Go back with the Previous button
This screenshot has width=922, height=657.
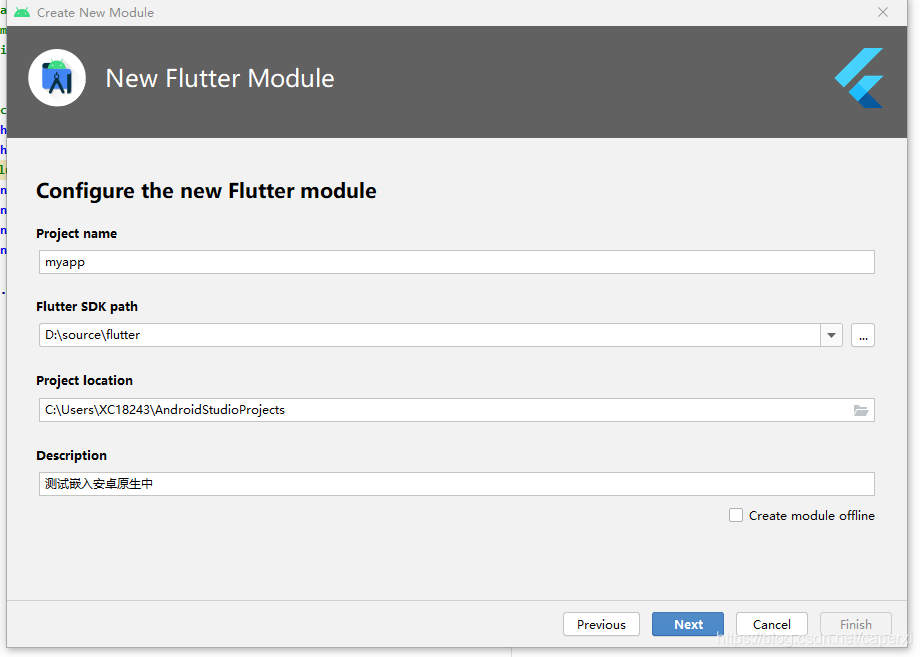601,624
